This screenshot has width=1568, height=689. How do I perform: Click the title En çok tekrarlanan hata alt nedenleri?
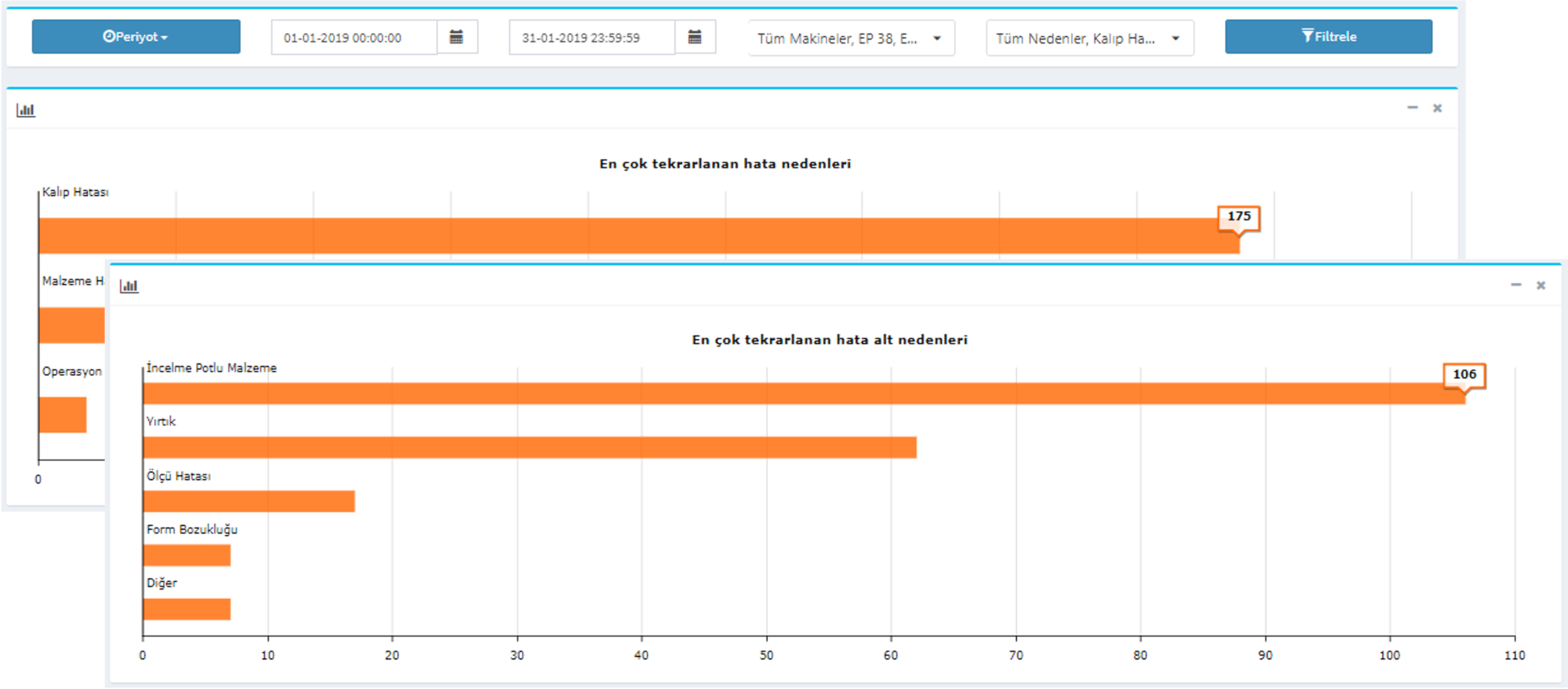pyautogui.click(x=830, y=340)
